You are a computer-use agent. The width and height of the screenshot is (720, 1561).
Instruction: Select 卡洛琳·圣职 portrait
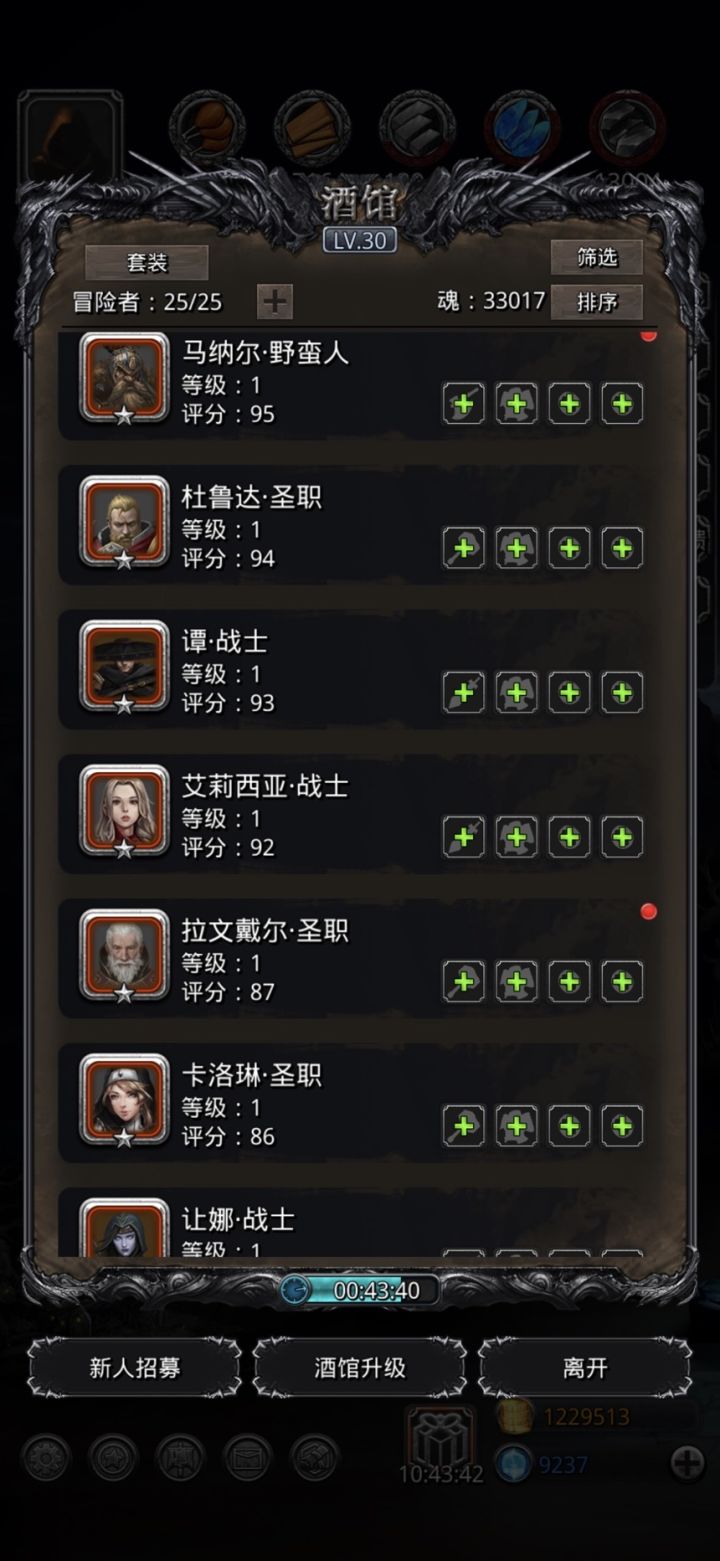[125, 1101]
